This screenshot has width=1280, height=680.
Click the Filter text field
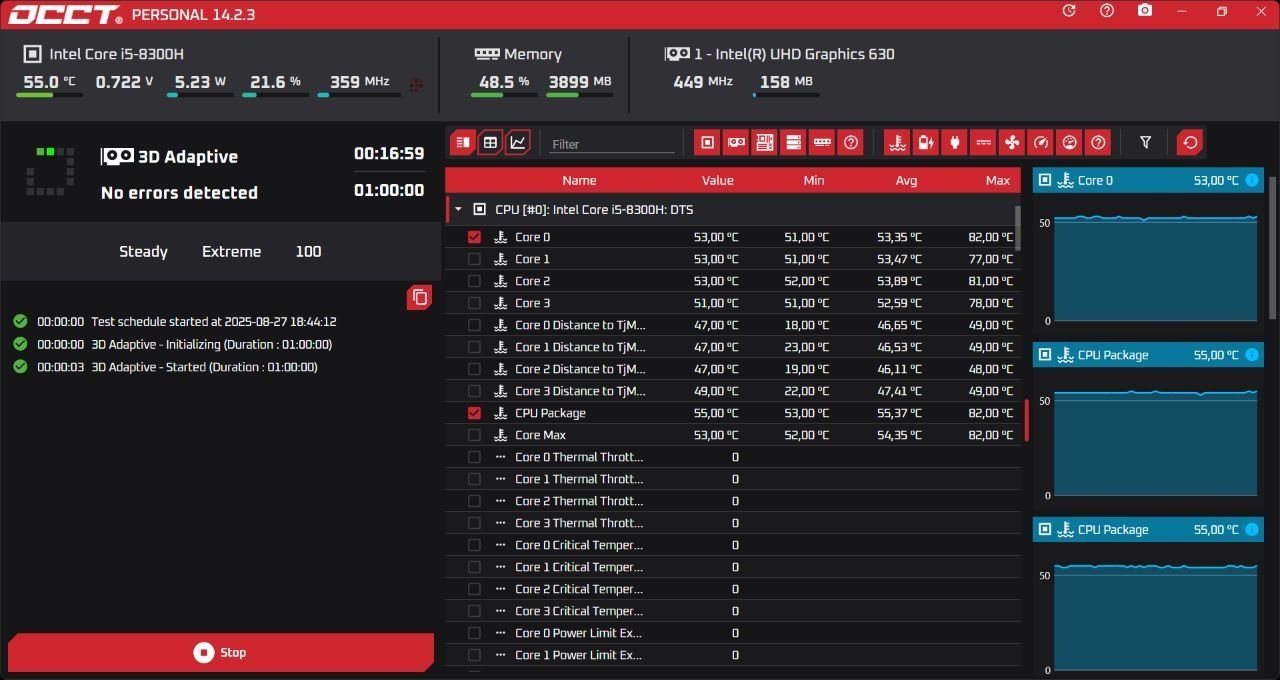[x=612, y=144]
